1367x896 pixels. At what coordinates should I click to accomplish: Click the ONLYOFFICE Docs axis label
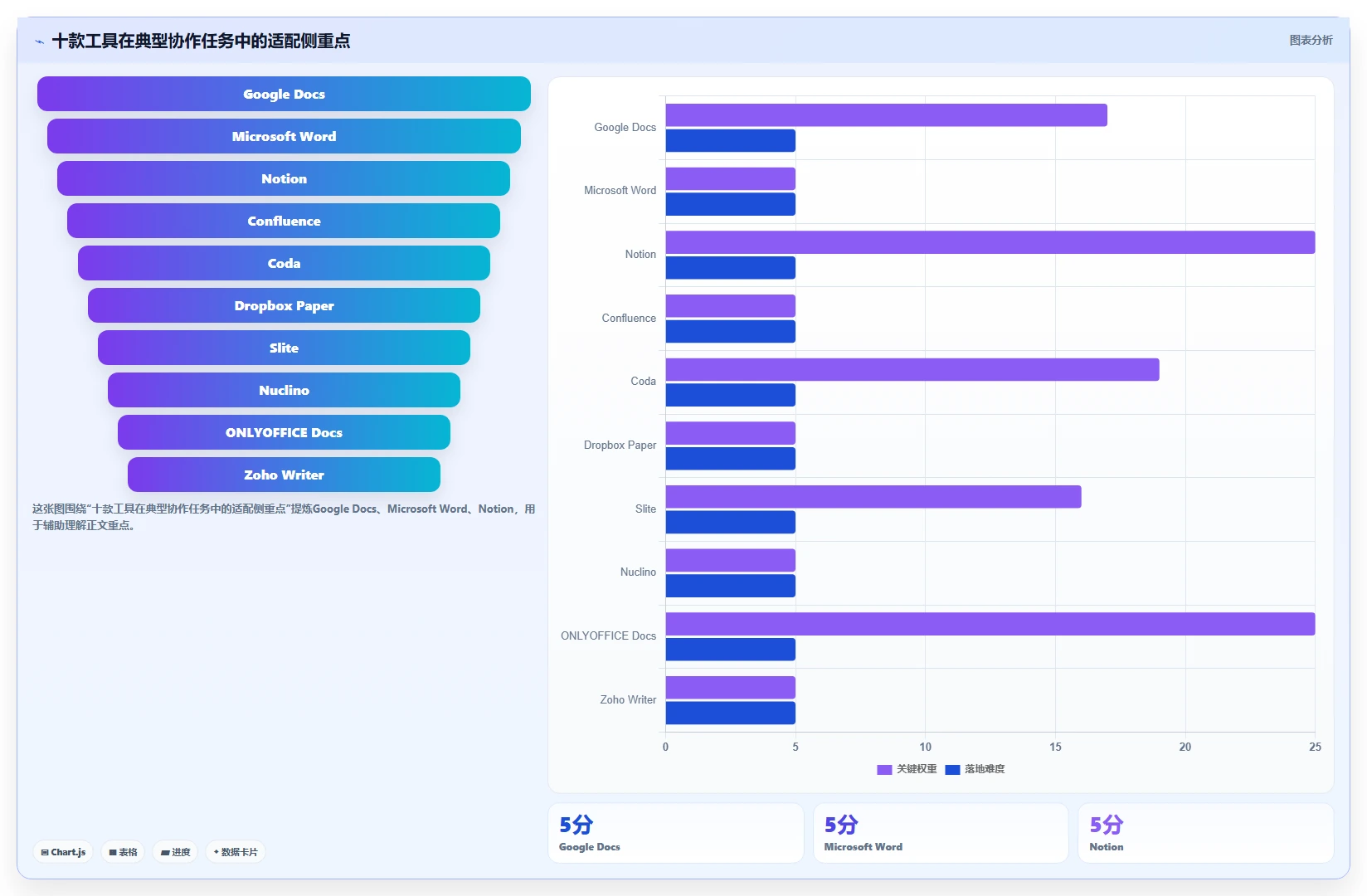tap(608, 636)
